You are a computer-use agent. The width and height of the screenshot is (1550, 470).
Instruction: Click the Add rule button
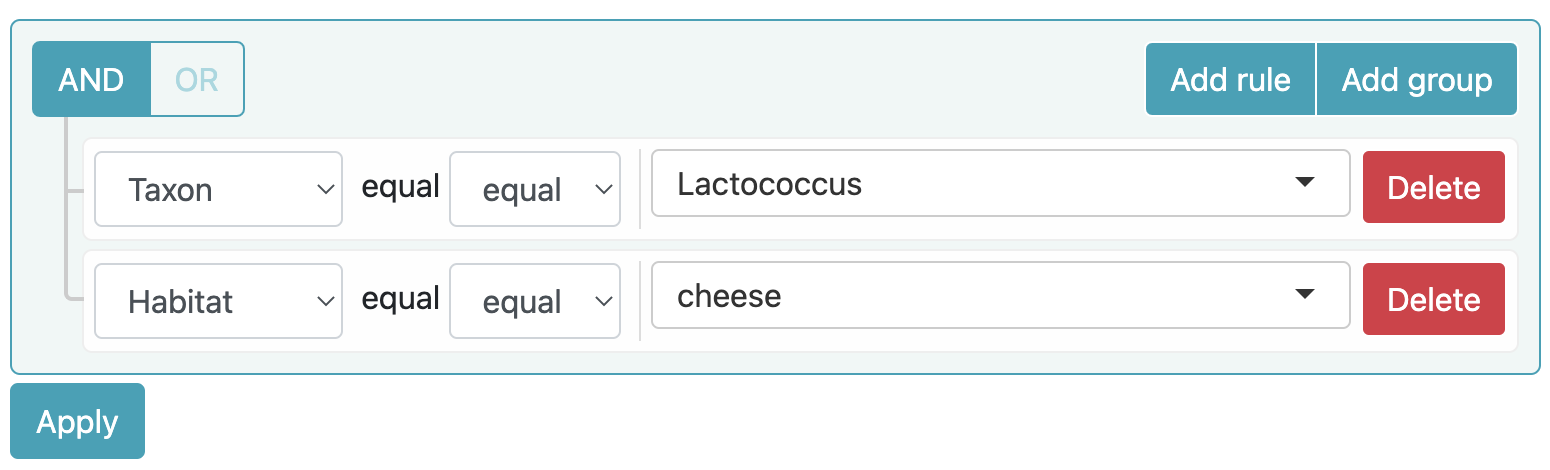point(1230,79)
